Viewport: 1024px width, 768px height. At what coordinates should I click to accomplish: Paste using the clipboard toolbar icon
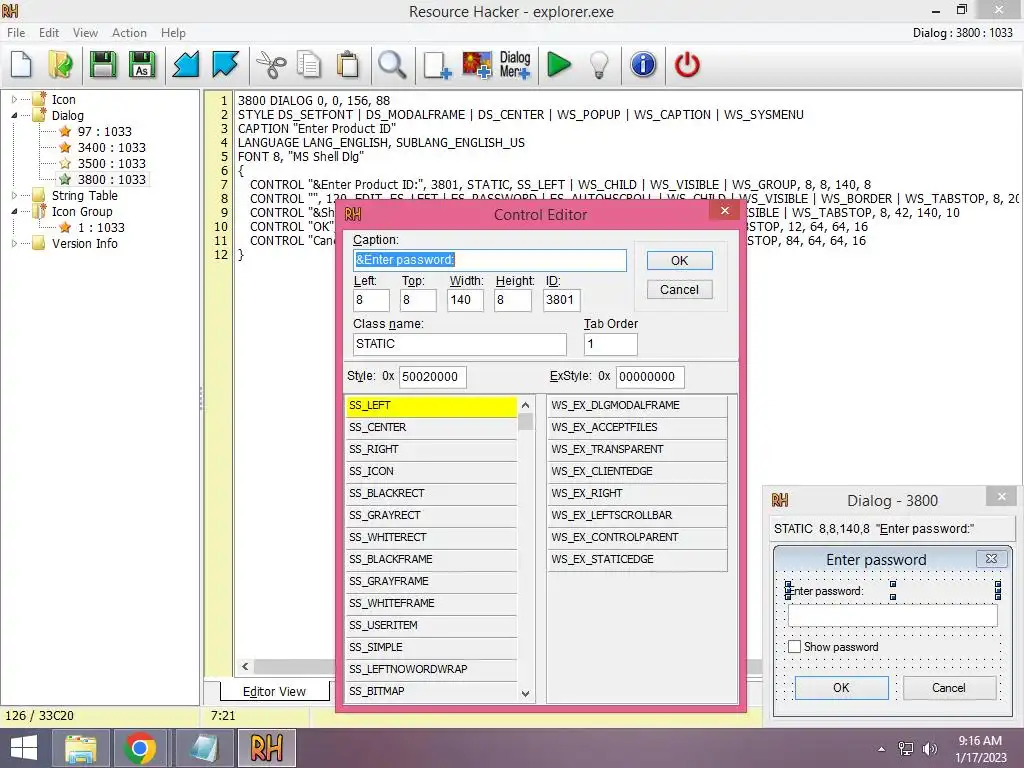[348, 65]
